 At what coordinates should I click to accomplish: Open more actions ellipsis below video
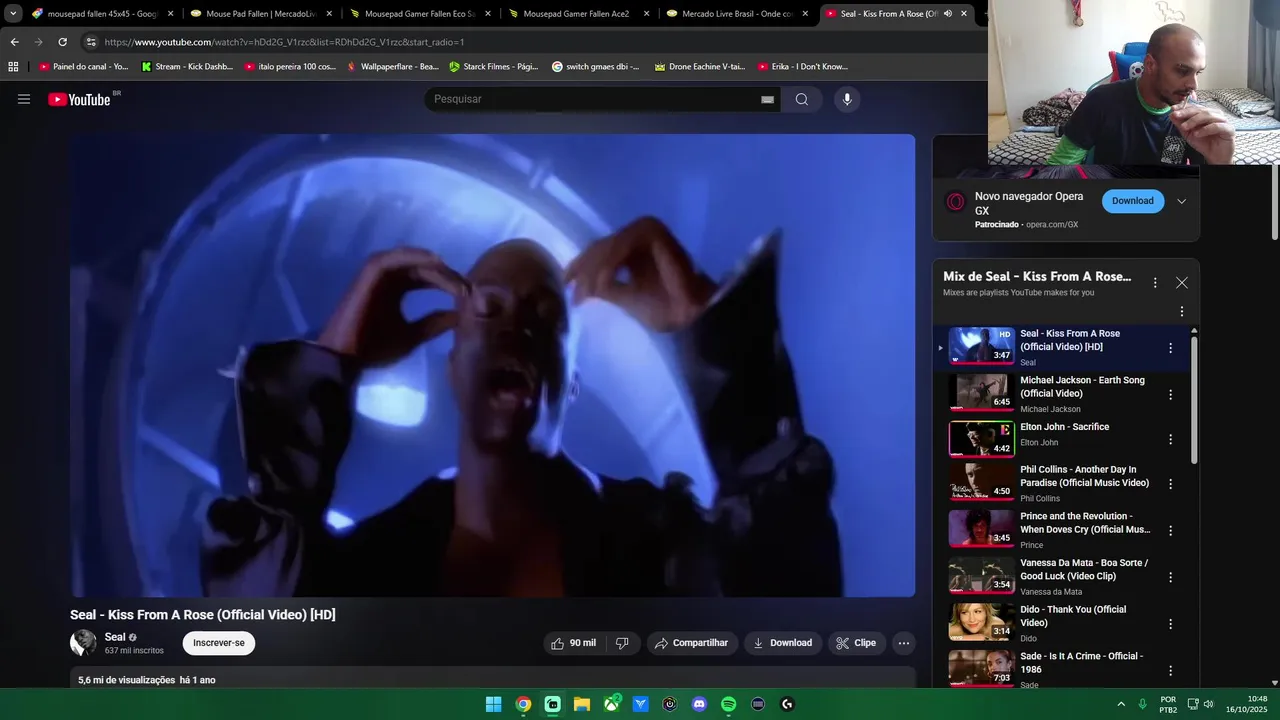[904, 643]
